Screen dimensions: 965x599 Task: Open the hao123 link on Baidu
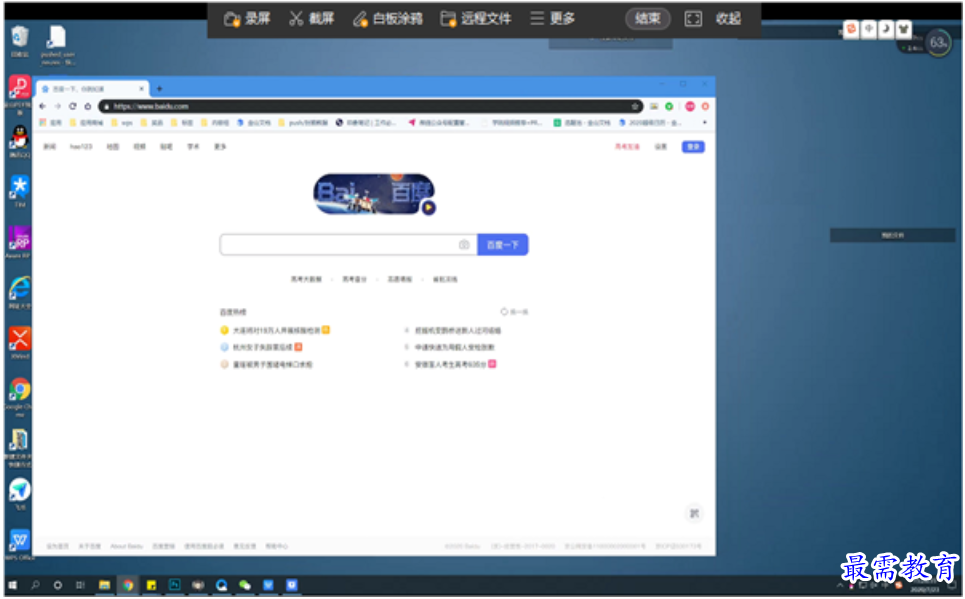(x=81, y=147)
